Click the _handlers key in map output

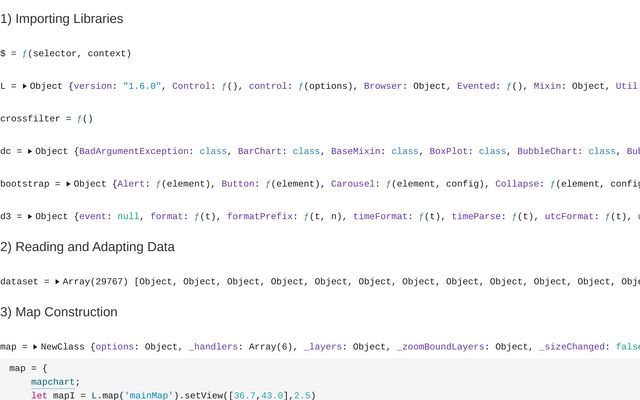pyautogui.click(x=213, y=347)
